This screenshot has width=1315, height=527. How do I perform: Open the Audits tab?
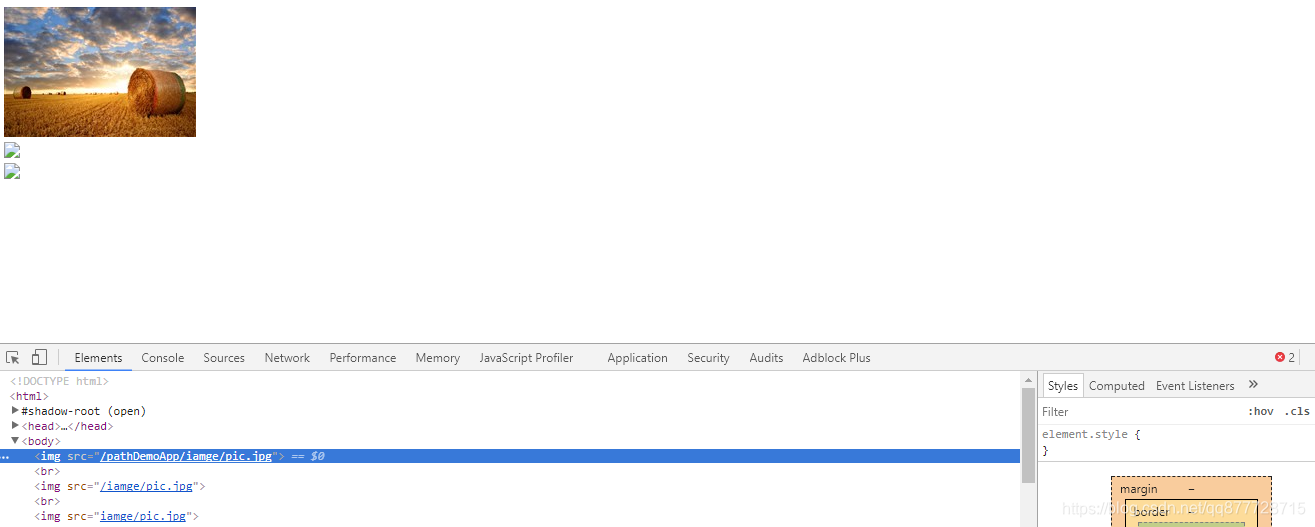point(766,358)
